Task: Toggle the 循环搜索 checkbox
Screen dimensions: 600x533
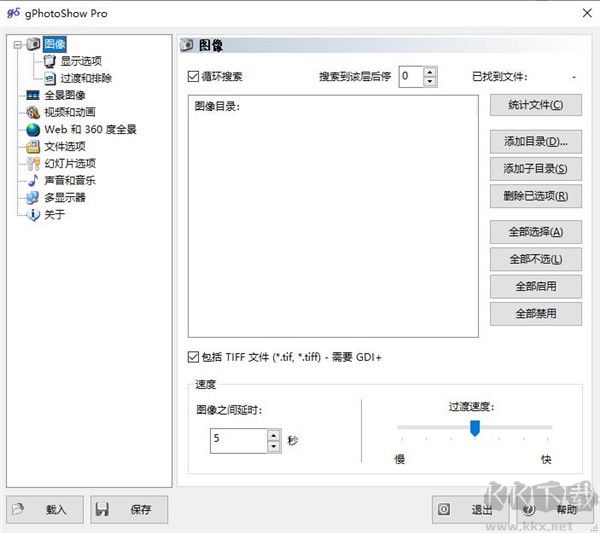Action: tap(193, 76)
